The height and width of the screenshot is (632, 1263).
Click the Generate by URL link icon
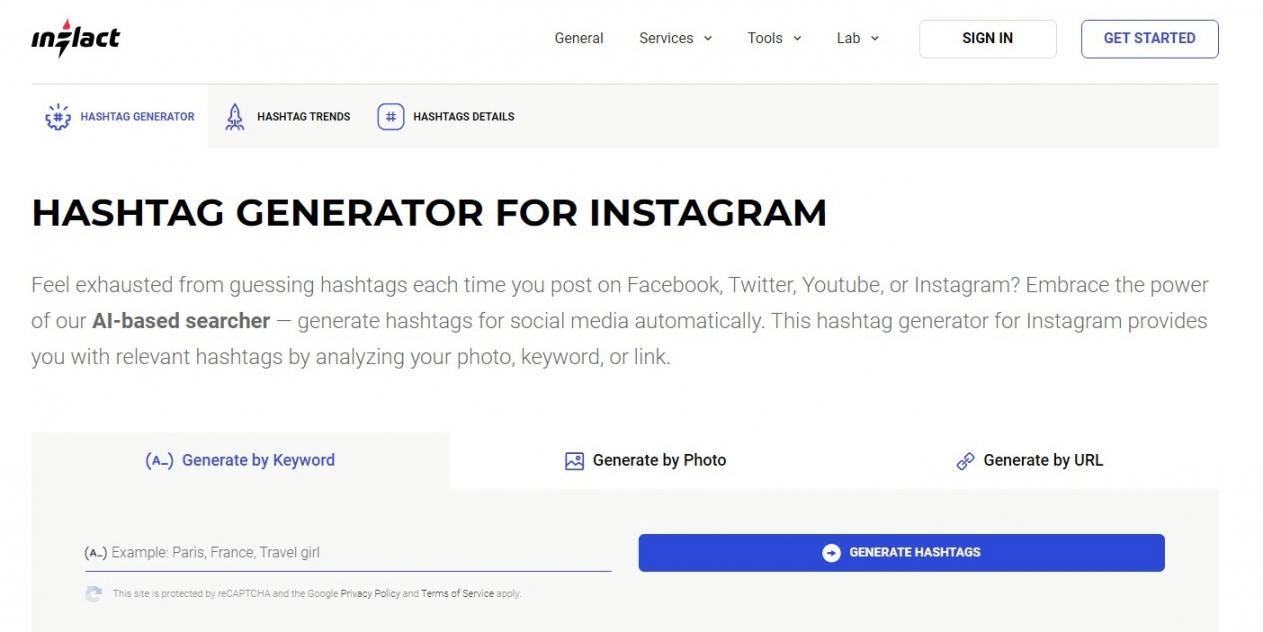pyautogui.click(x=965, y=461)
